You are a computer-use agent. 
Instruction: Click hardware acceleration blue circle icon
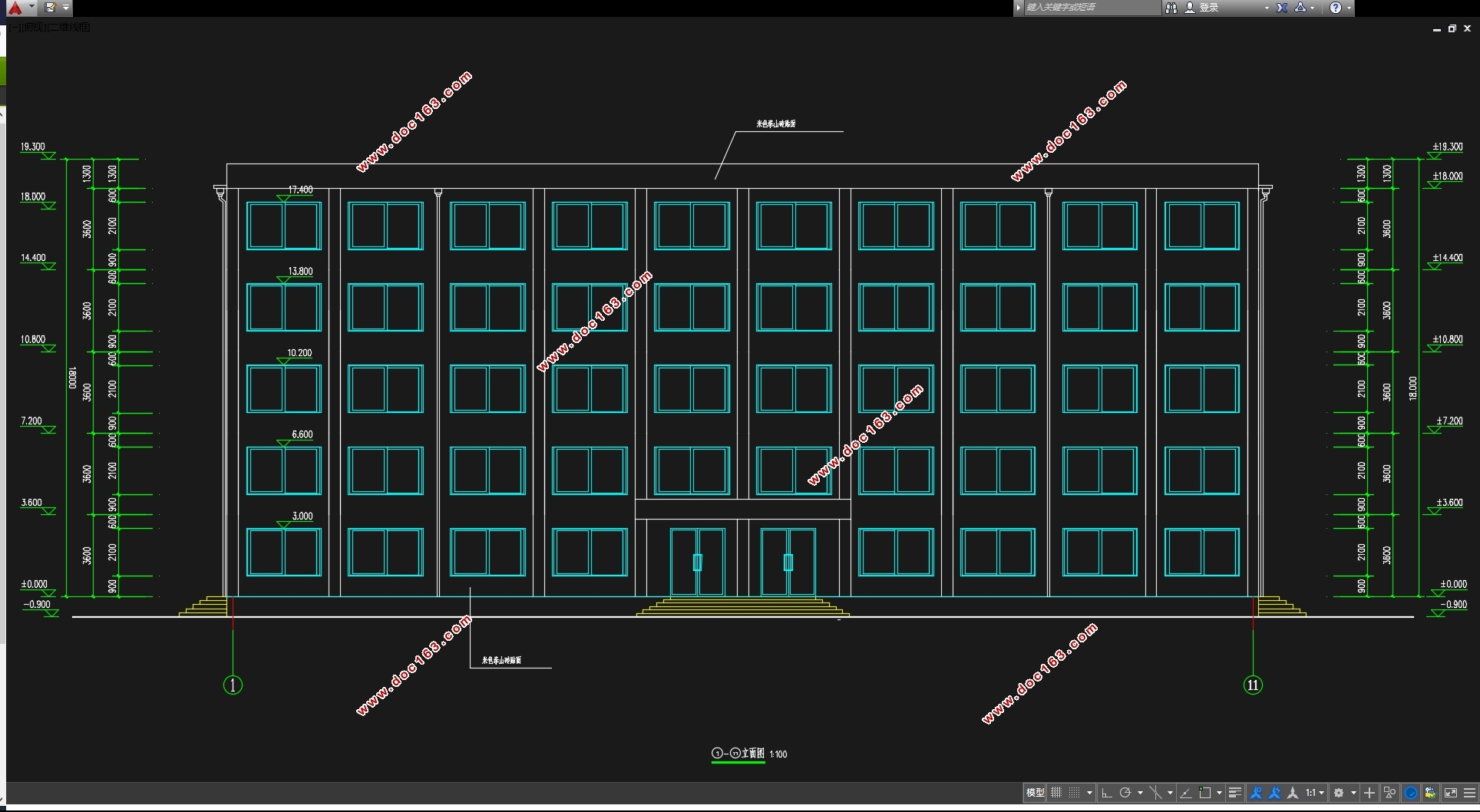[1411, 793]
